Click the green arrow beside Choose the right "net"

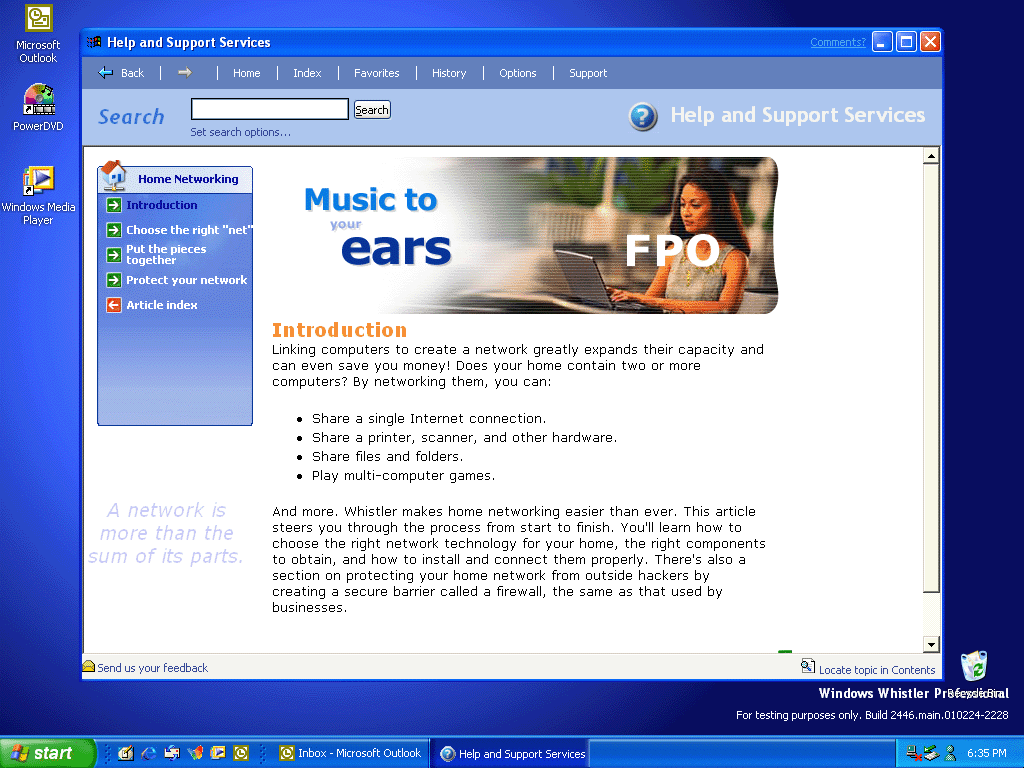114,230
